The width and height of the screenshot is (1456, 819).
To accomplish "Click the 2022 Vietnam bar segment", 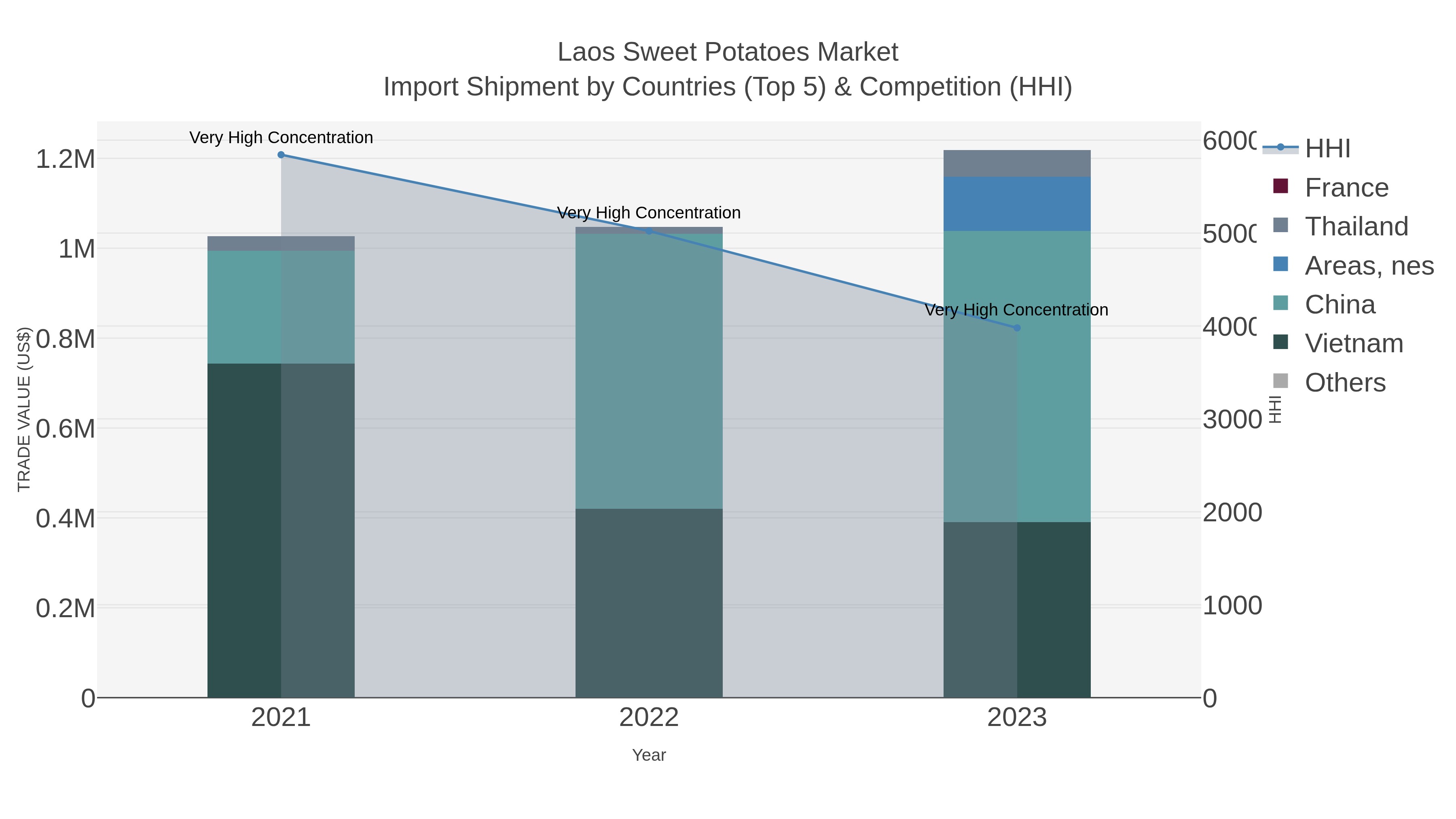I will [x=649, y=603].
